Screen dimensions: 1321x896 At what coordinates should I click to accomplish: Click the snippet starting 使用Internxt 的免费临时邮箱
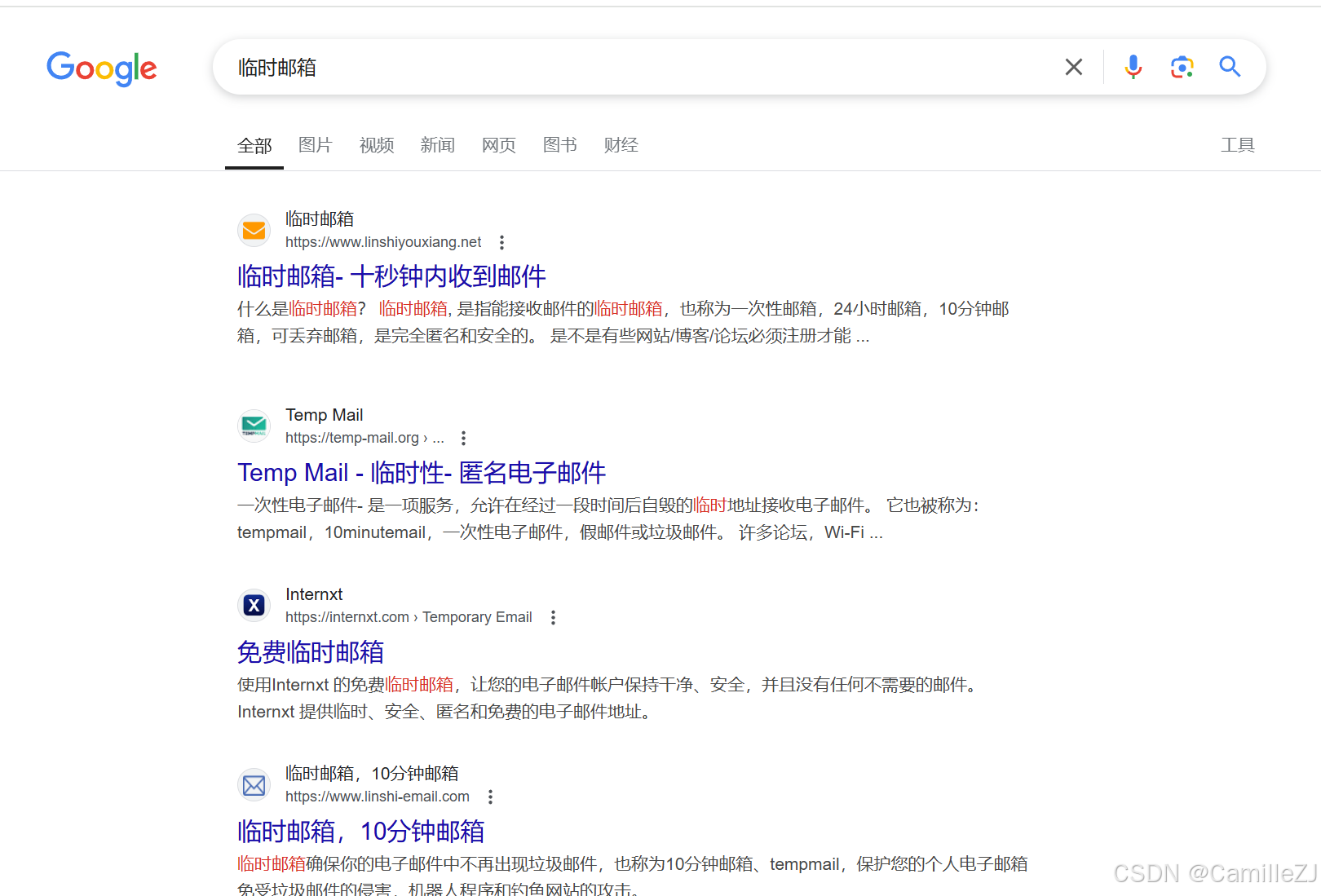(x=608, y=698)
